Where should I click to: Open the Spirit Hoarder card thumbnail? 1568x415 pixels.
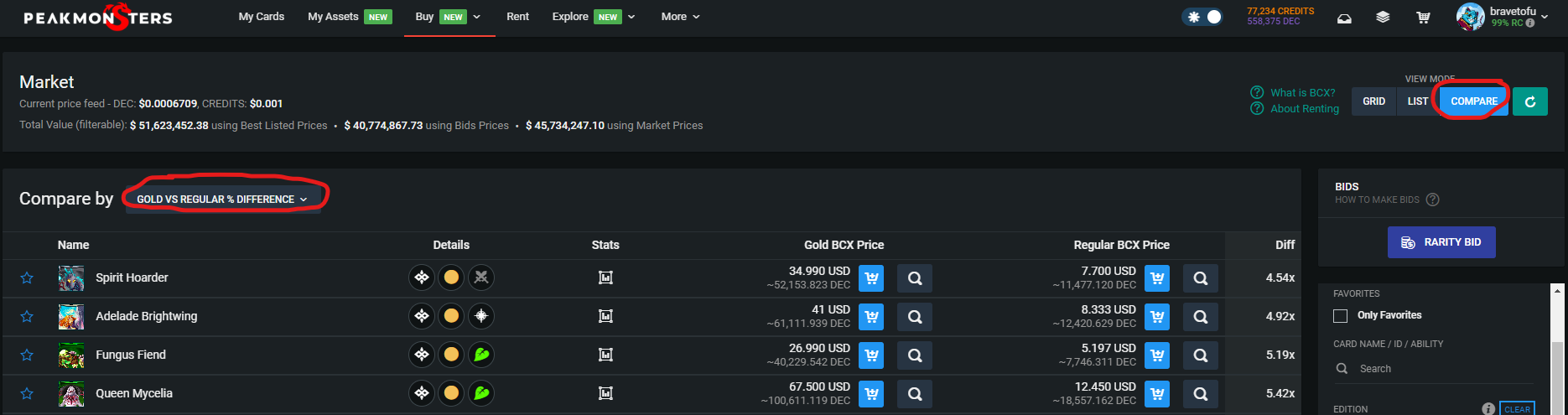click(71, 278)
